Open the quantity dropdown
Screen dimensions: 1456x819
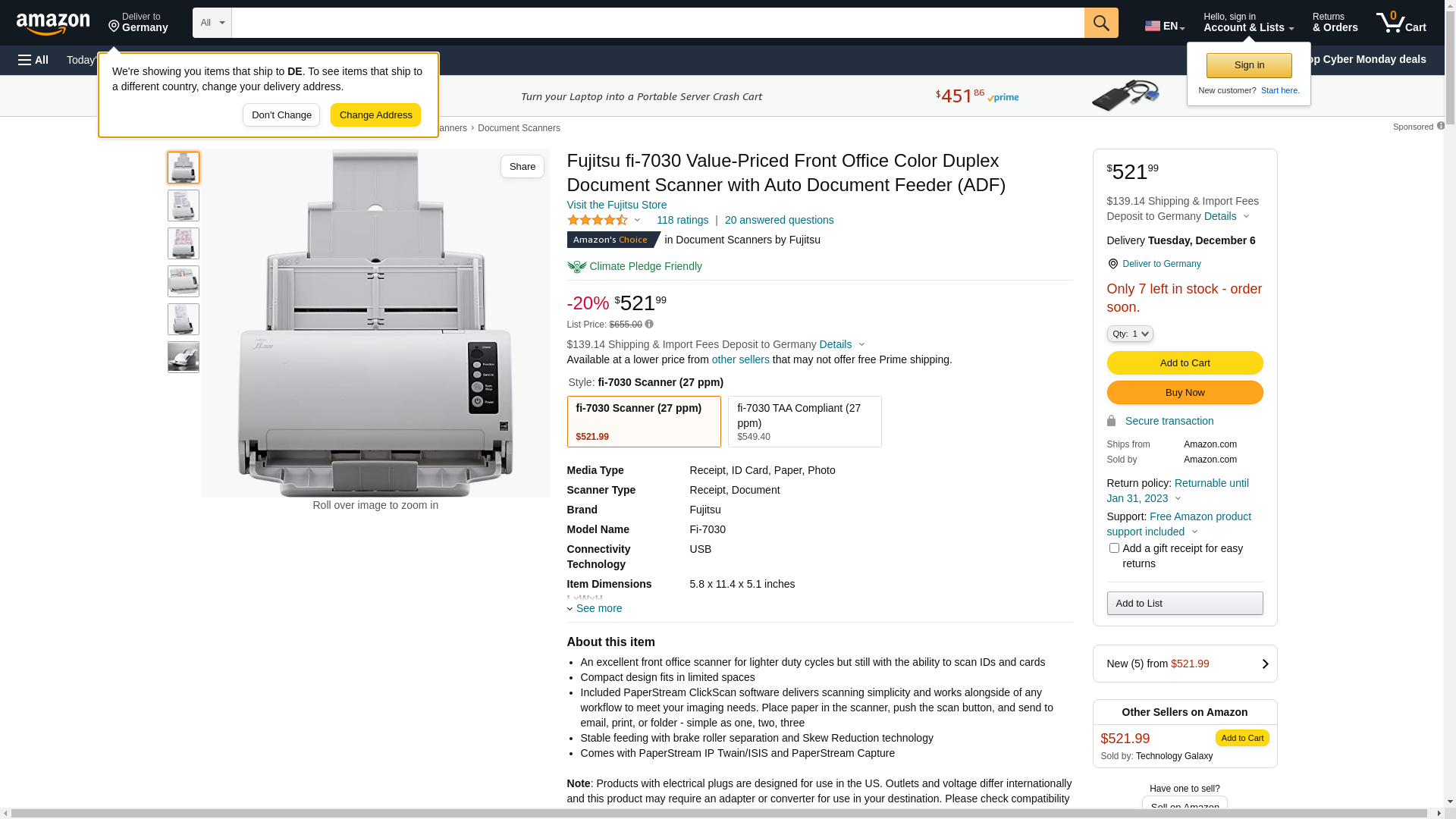pyautogui.click(x=1129, y=334)
